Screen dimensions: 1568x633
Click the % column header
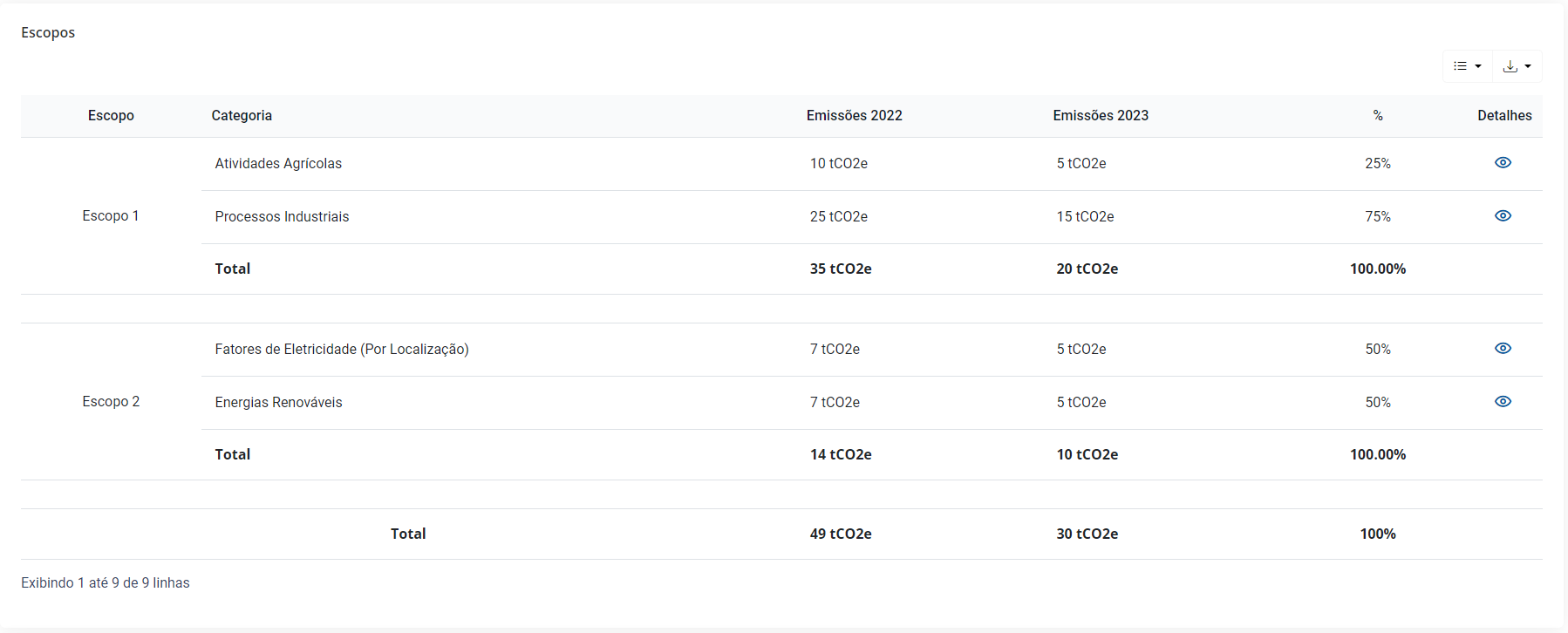(x=1378, y=116)
